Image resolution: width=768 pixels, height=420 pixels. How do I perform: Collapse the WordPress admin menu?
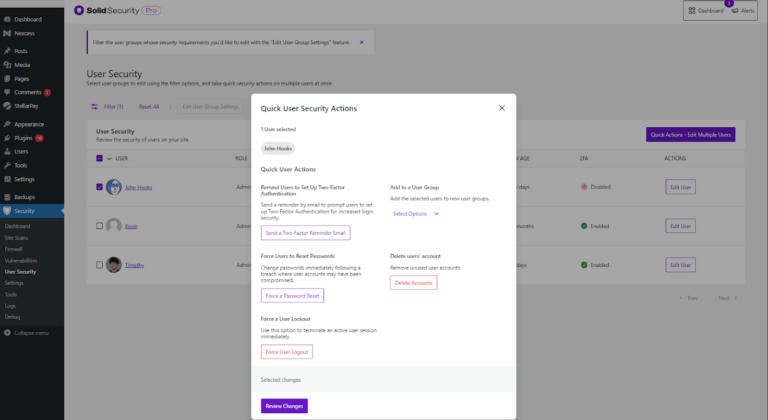pos(28,331)
